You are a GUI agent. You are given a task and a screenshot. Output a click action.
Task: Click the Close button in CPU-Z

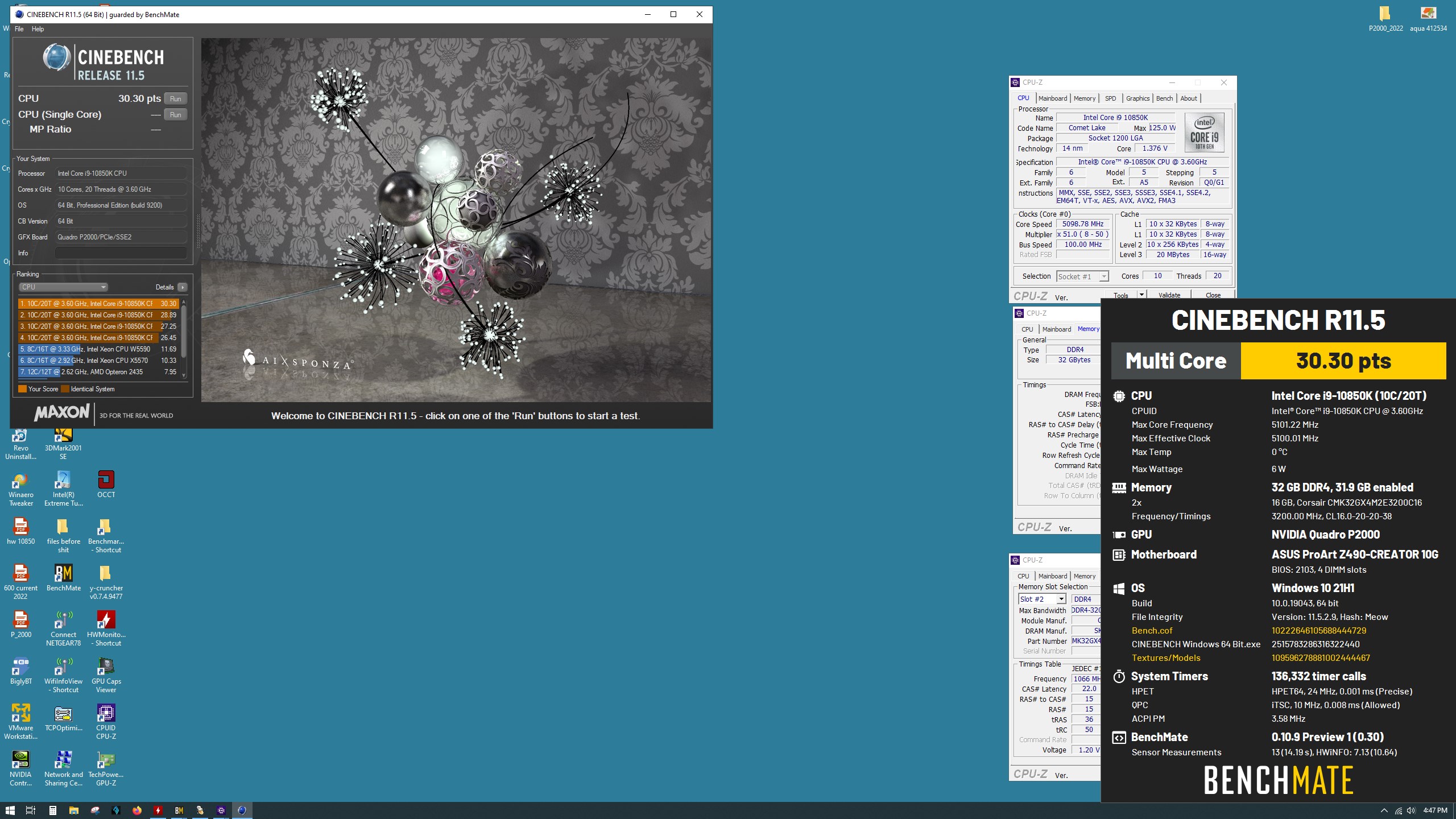coord(1213,295)
